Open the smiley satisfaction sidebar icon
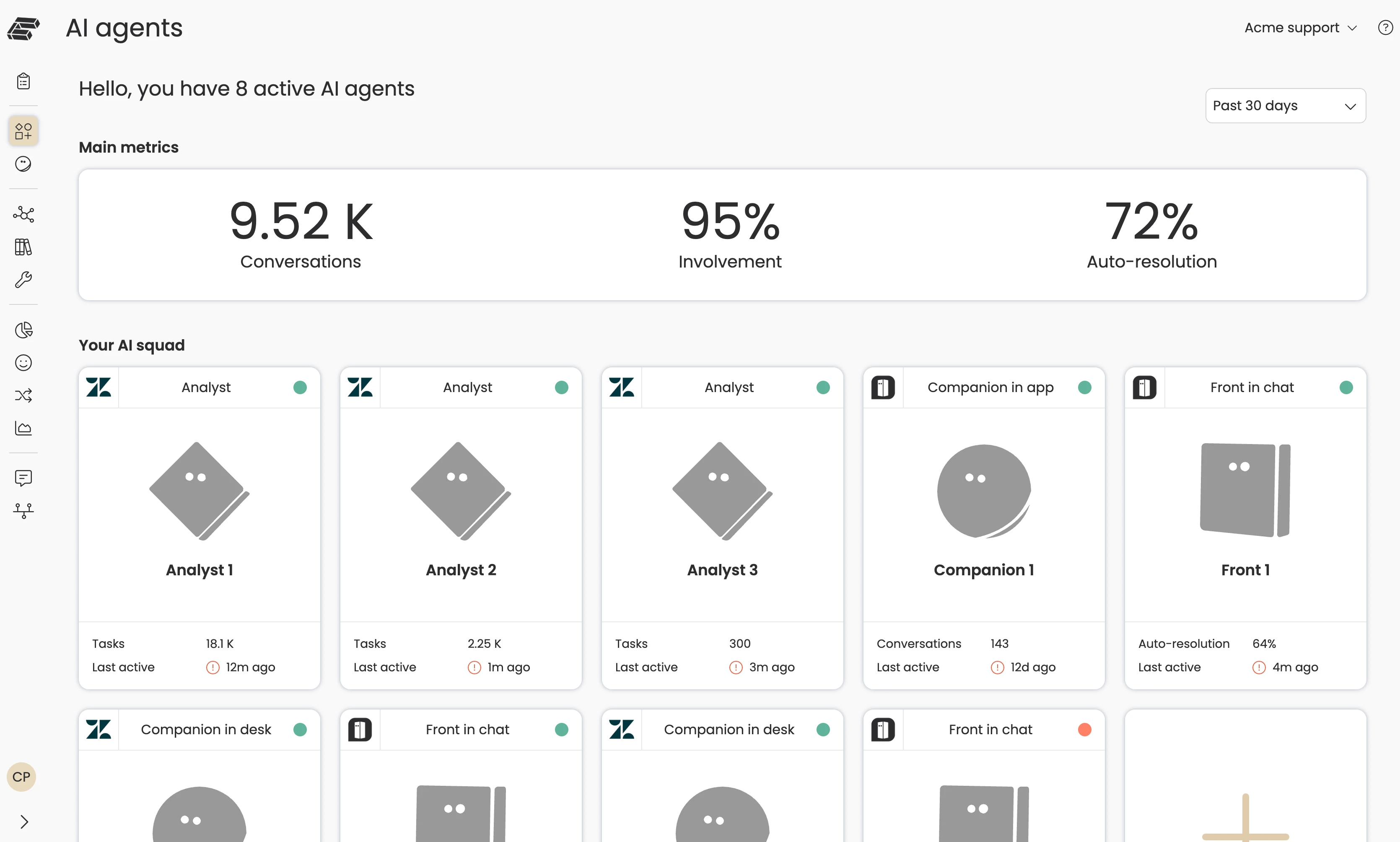Image resolution: width=1400 pixels, height=842 pixels. click(x=23, y=363)
